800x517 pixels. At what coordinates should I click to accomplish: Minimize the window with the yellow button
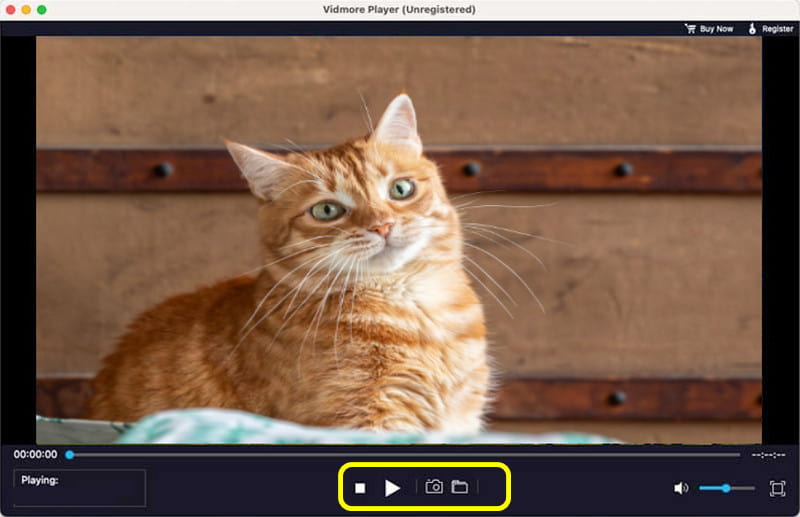[26, 9]
